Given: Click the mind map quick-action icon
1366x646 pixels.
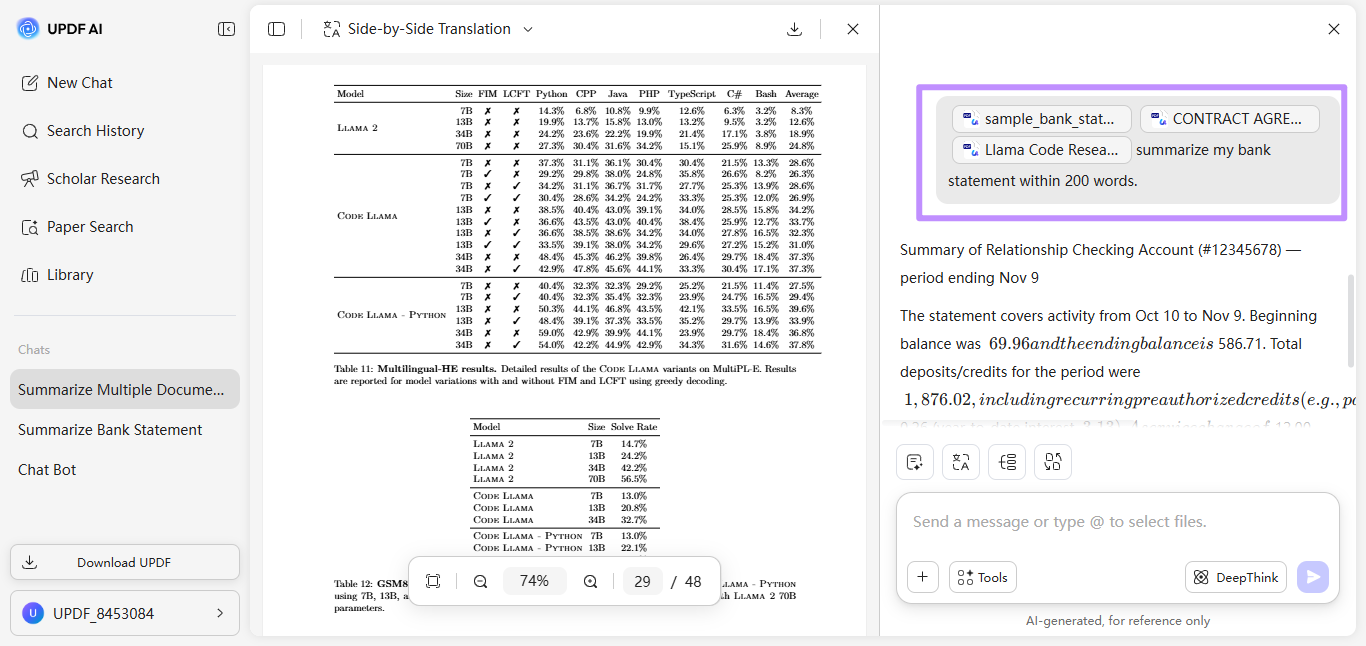Looking at the screenshot, I should [1007, 462].
